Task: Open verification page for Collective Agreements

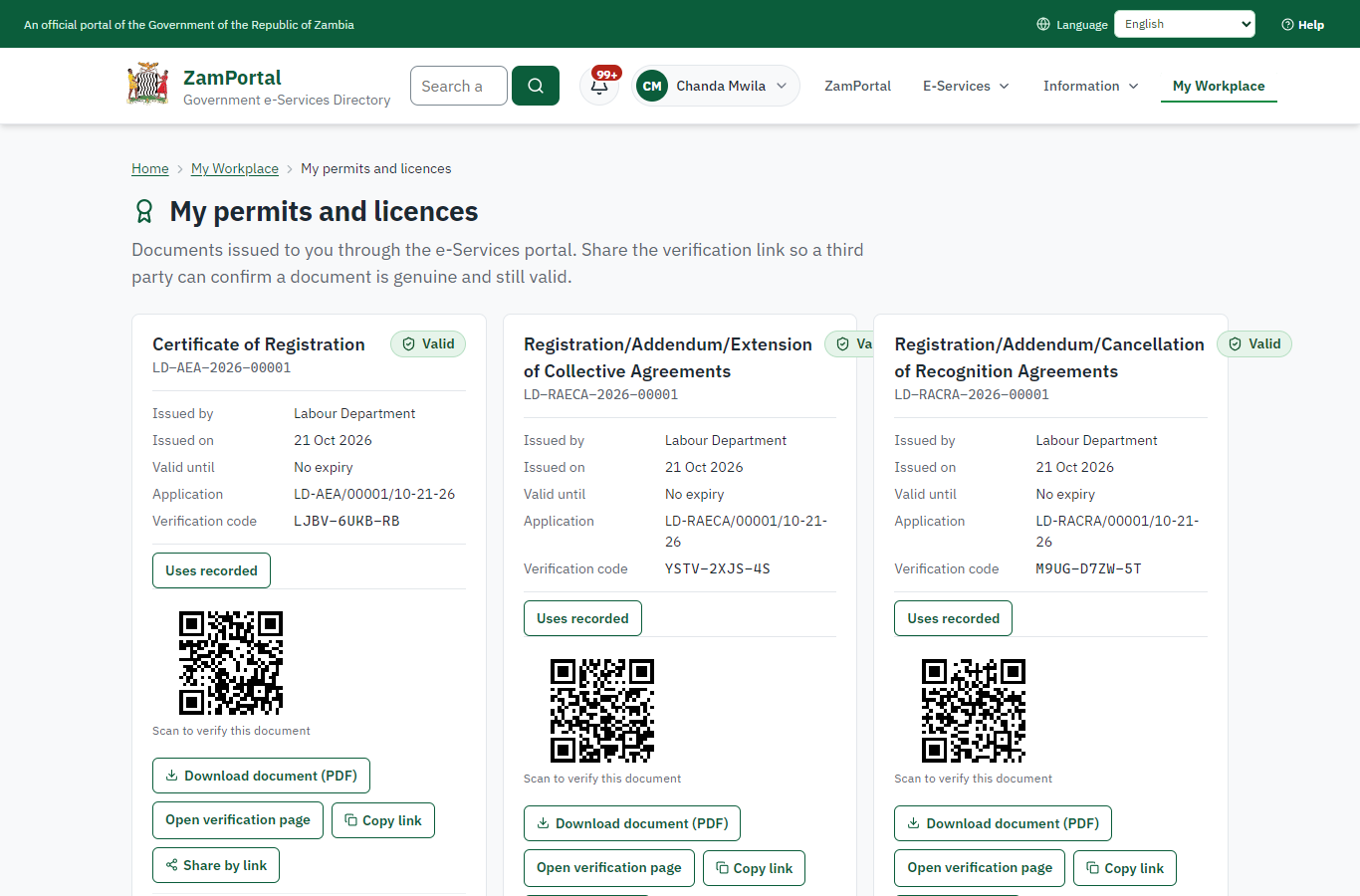Action: click(x=609, y=868)
